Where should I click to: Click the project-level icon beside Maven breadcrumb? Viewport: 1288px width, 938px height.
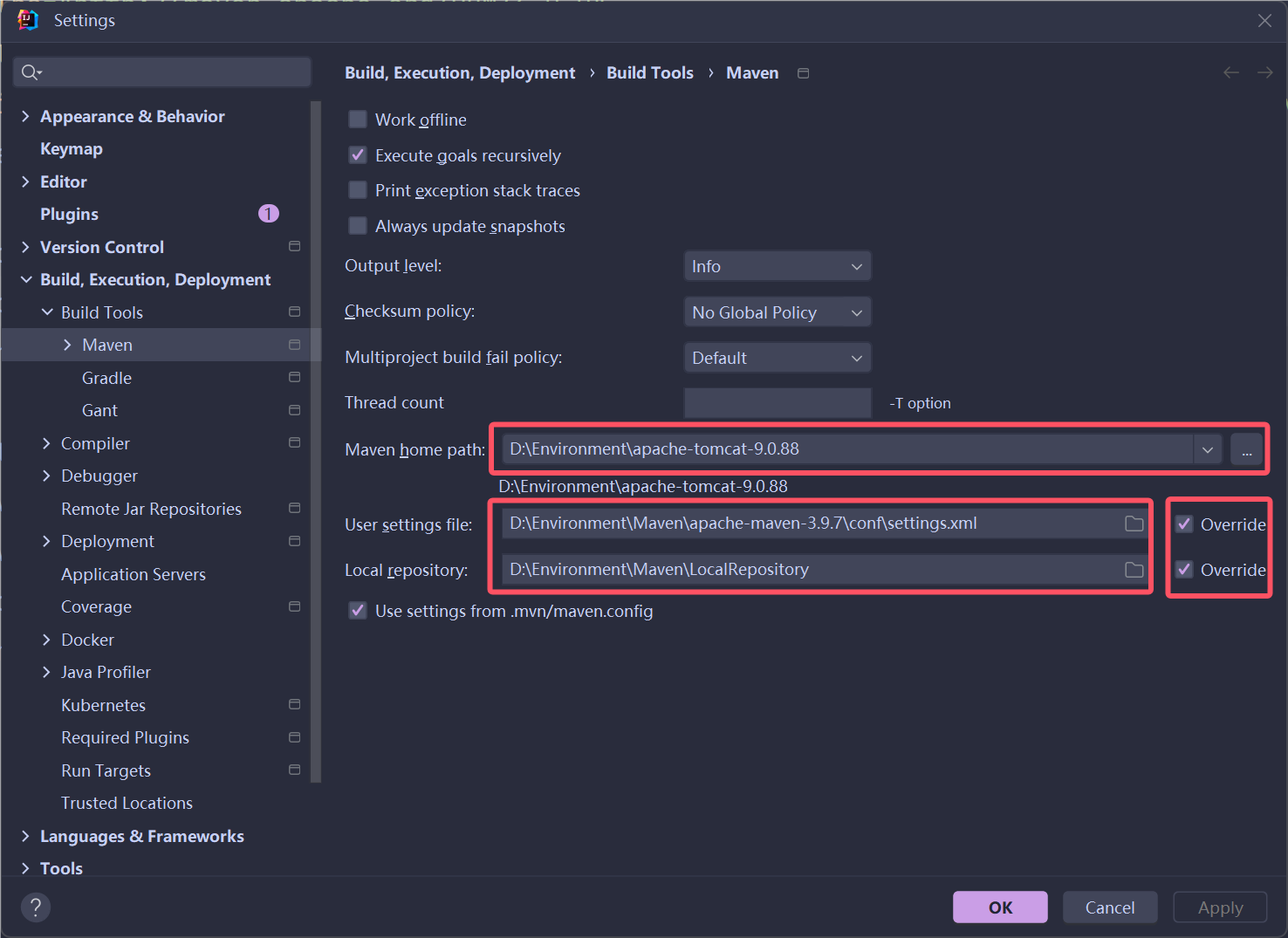[804, 73]
